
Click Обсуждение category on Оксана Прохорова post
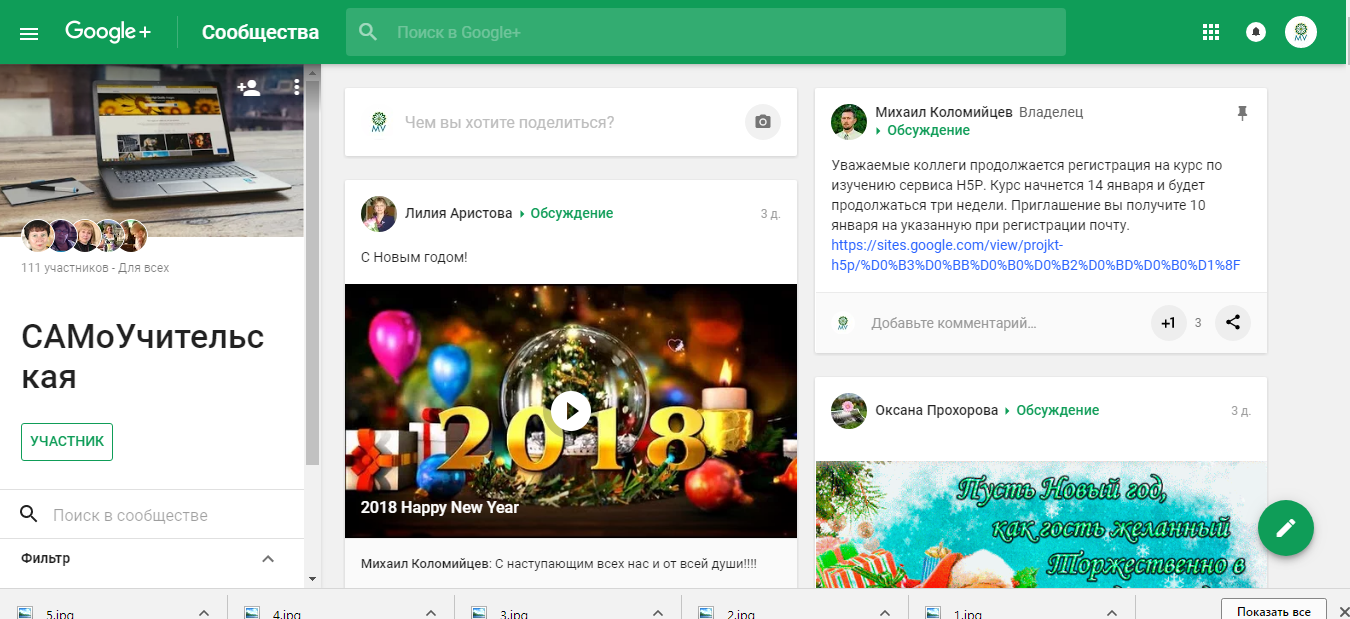1058,410
